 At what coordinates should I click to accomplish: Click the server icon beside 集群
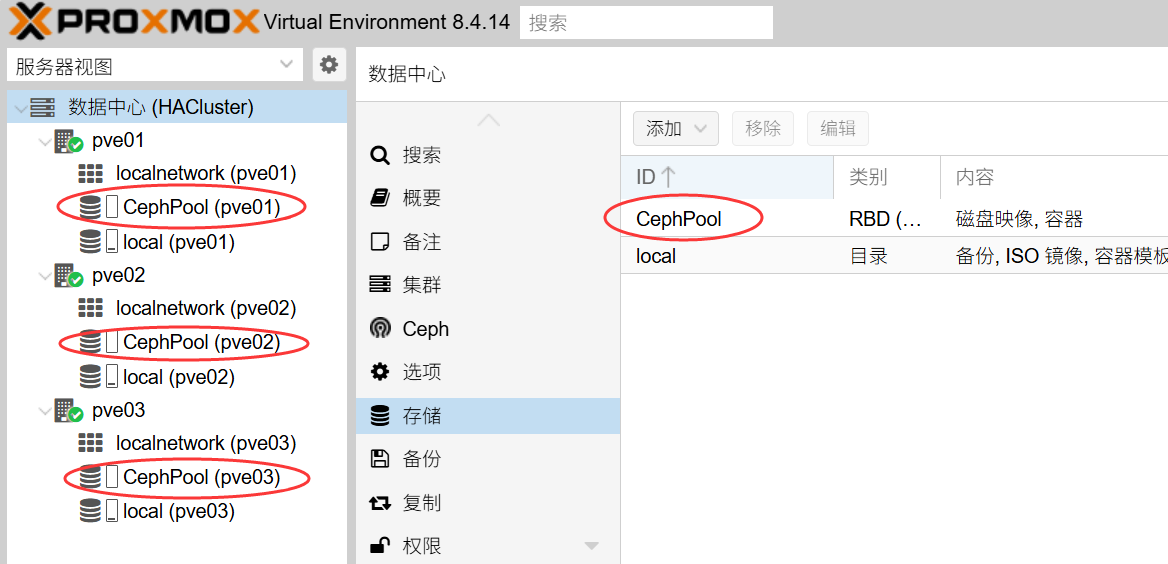pyautogui.click(x=380, y=285)
